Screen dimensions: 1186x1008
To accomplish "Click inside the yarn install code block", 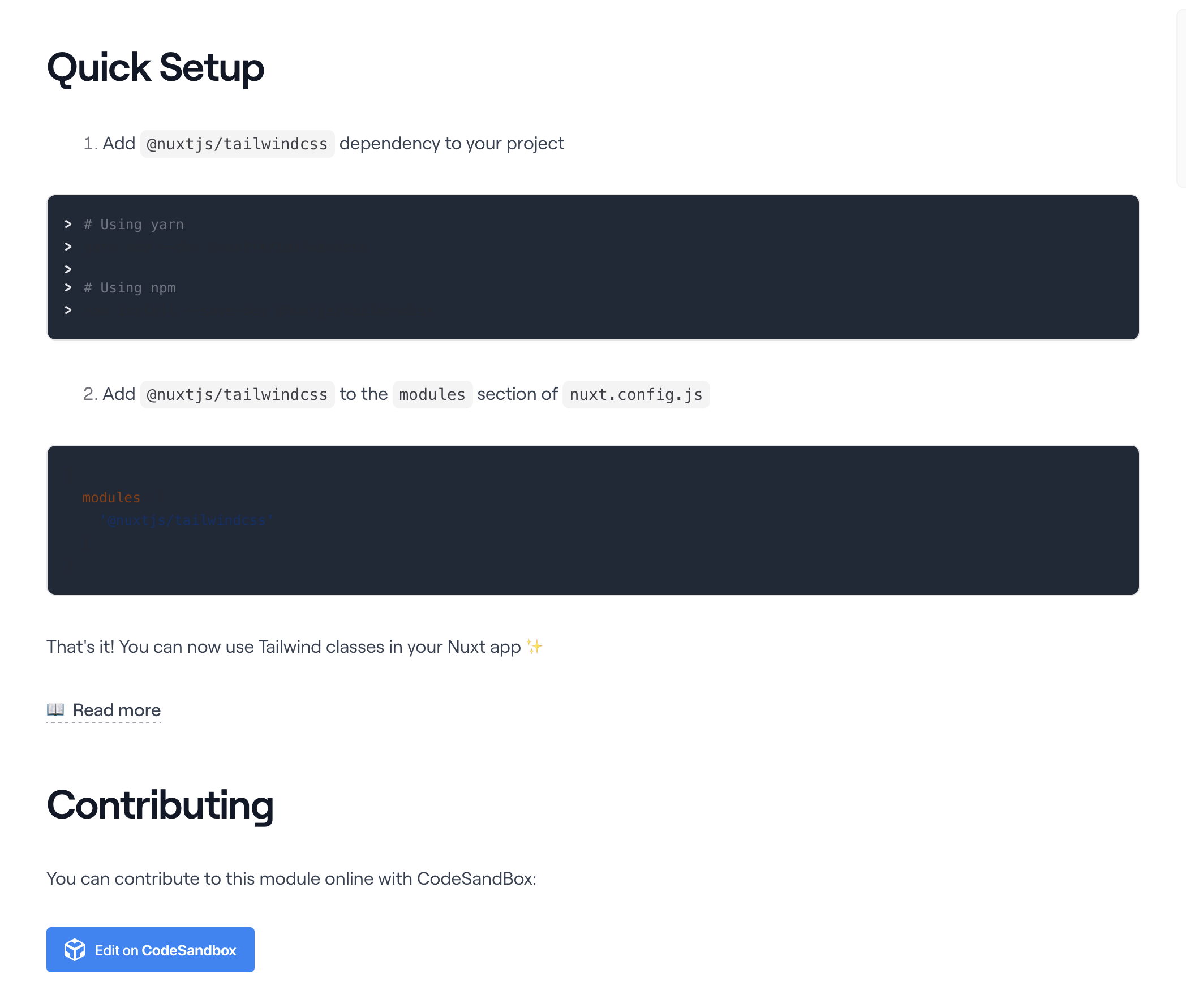I will (x=229, y=247).
